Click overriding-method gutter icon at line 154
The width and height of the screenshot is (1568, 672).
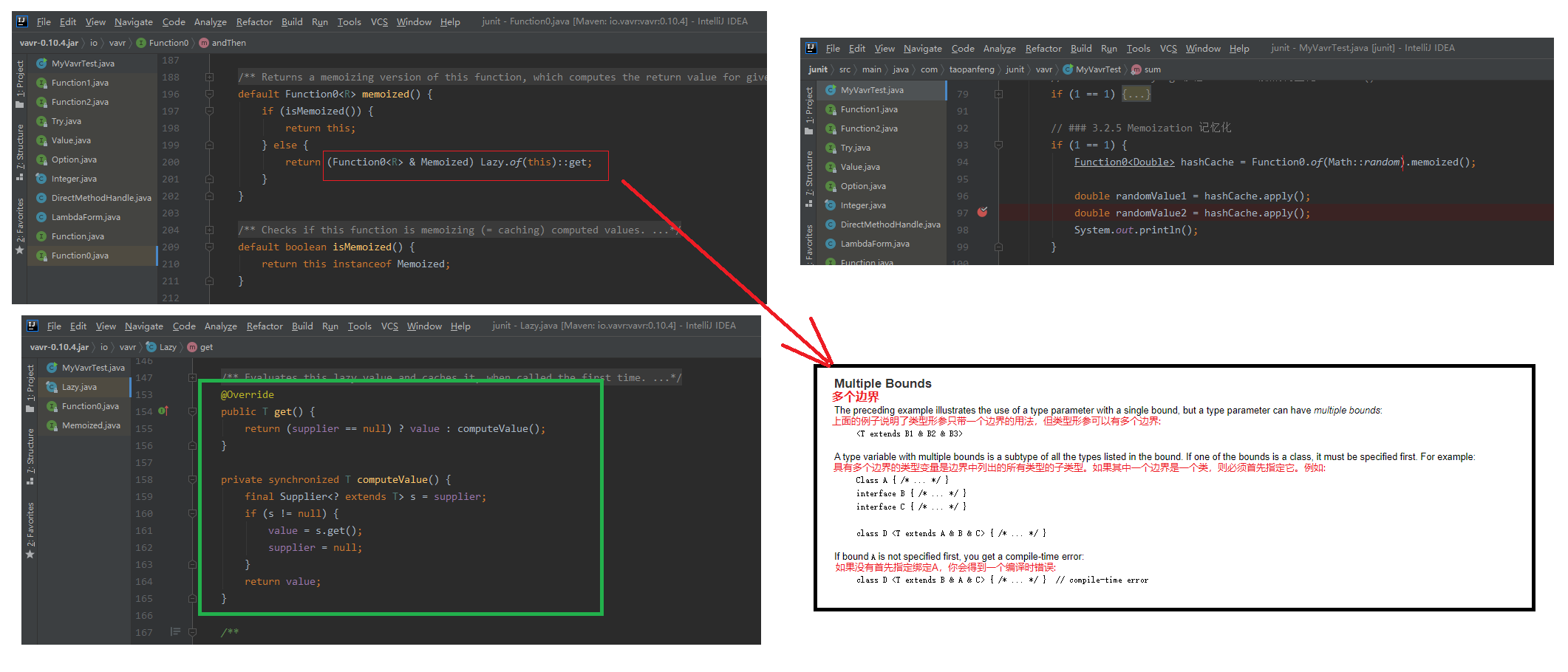tap(163, 411)
